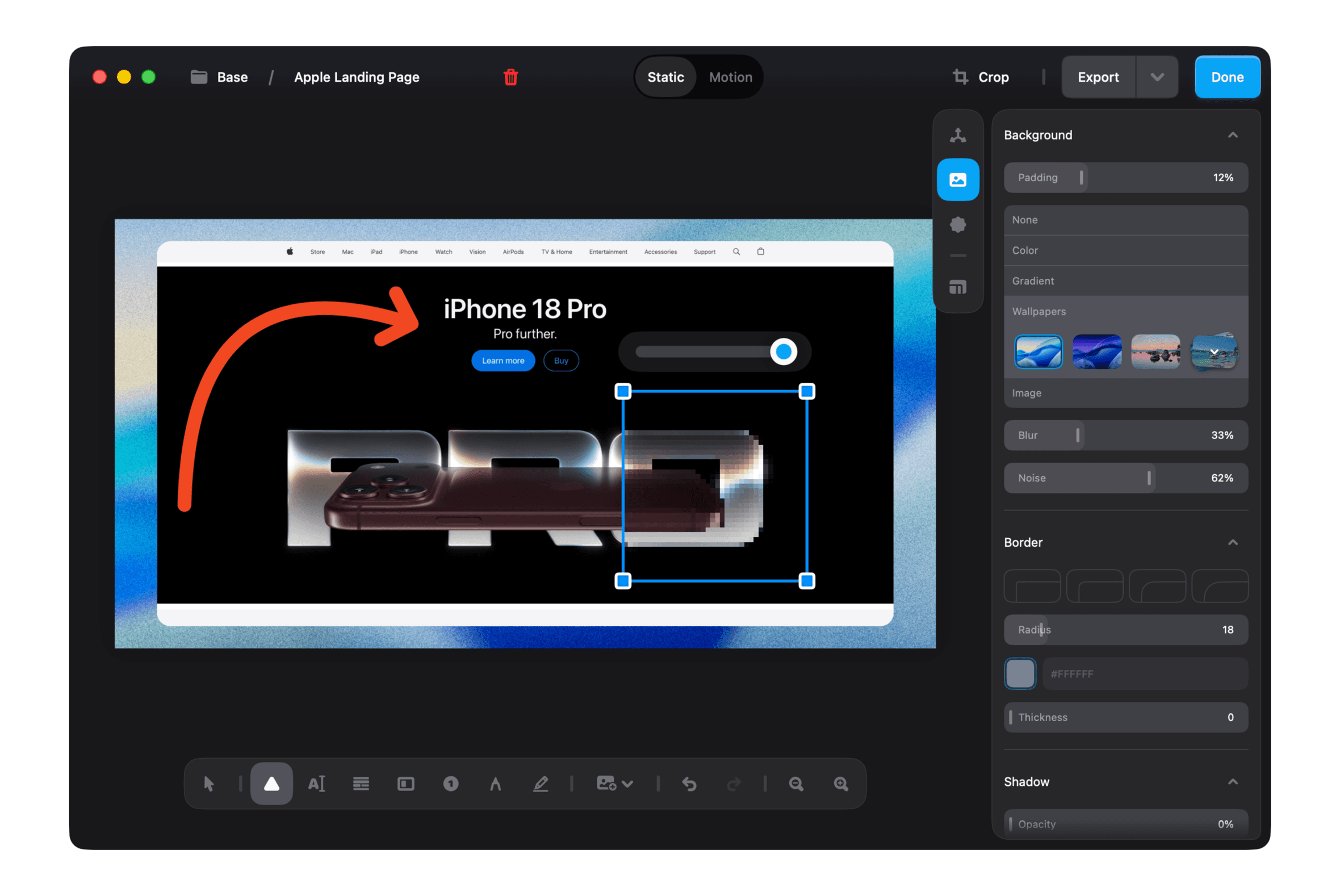
Task: Redo the last undone action
Action: pos(734,784)
